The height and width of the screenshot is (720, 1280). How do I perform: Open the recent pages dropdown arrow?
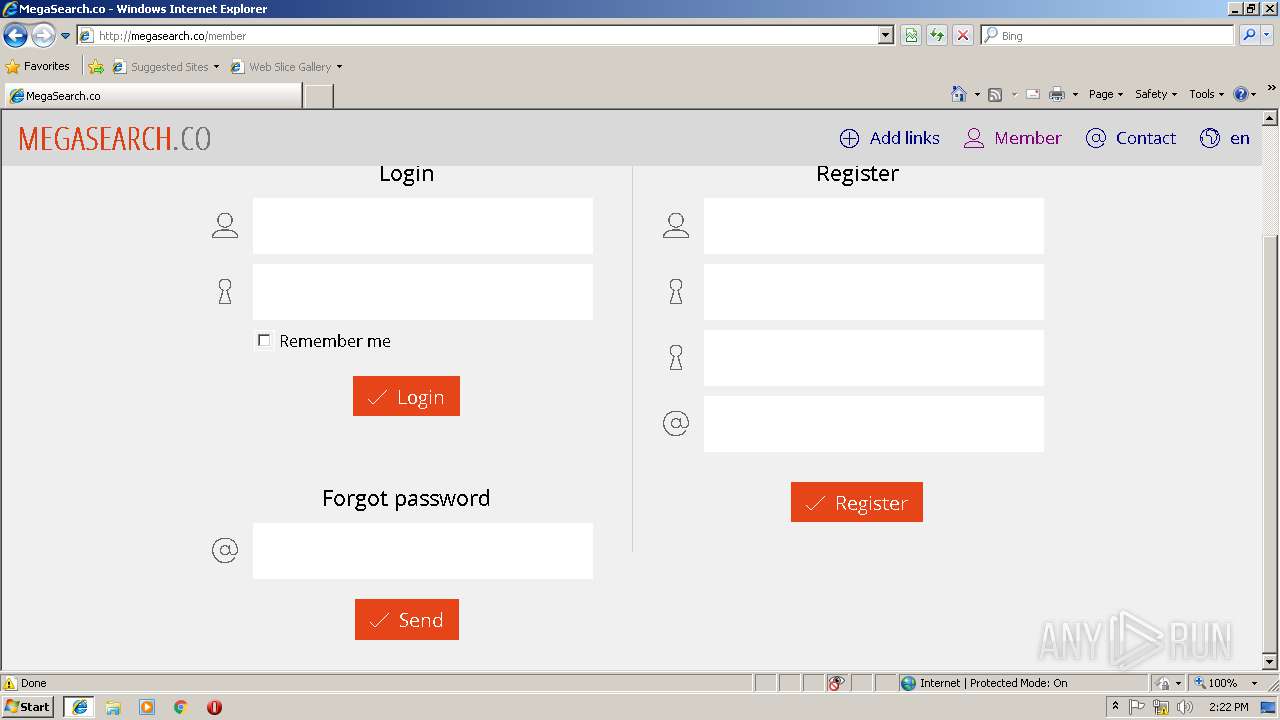point(66,36)
